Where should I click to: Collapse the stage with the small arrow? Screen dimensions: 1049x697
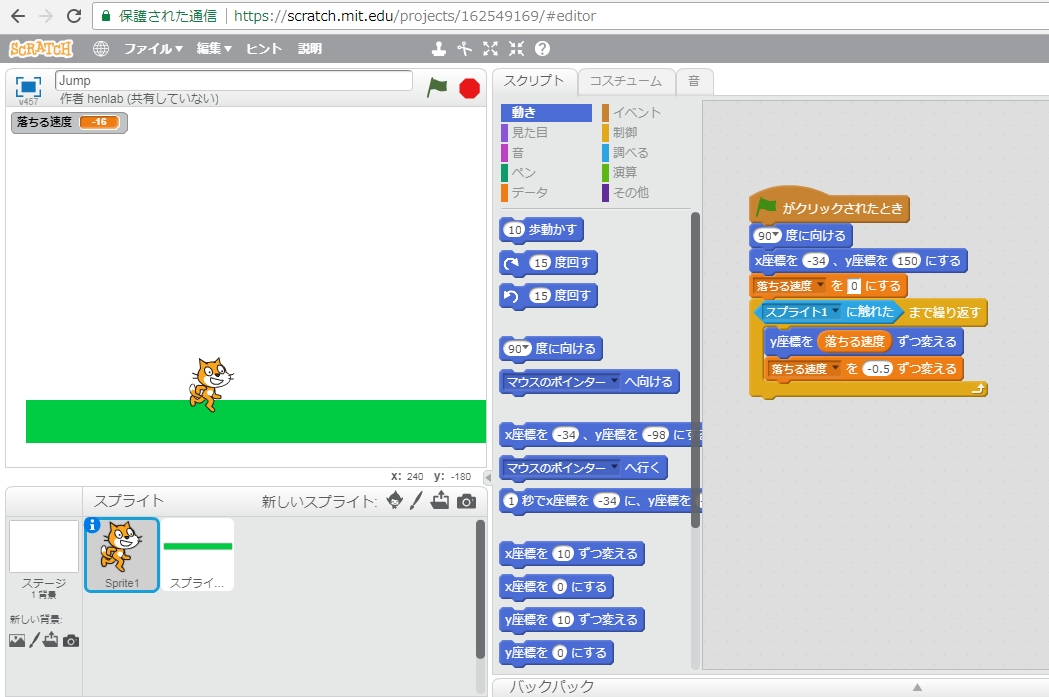tap(487, 477)
